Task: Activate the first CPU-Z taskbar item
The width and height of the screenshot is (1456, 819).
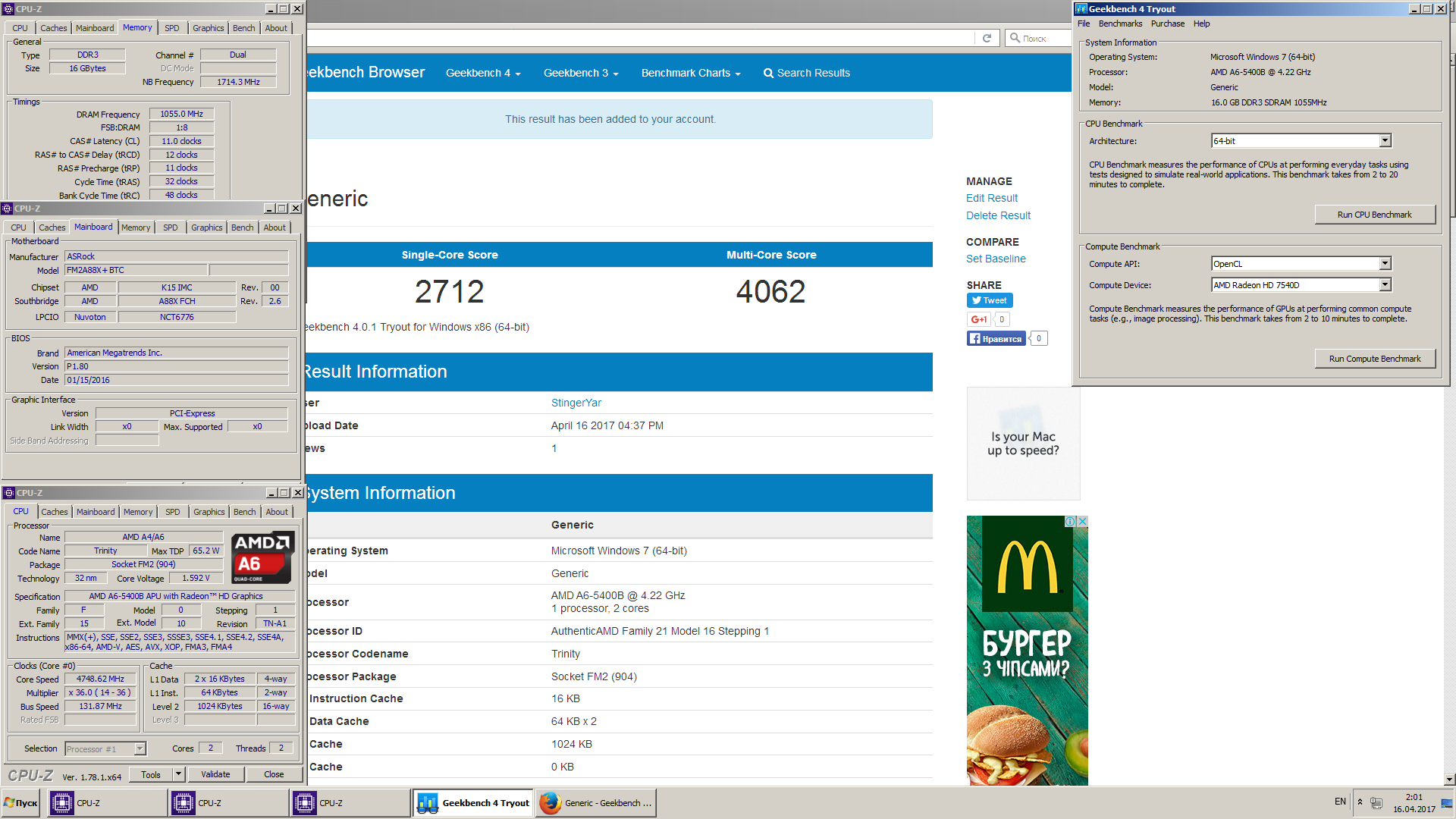Action: pos(108,803)
